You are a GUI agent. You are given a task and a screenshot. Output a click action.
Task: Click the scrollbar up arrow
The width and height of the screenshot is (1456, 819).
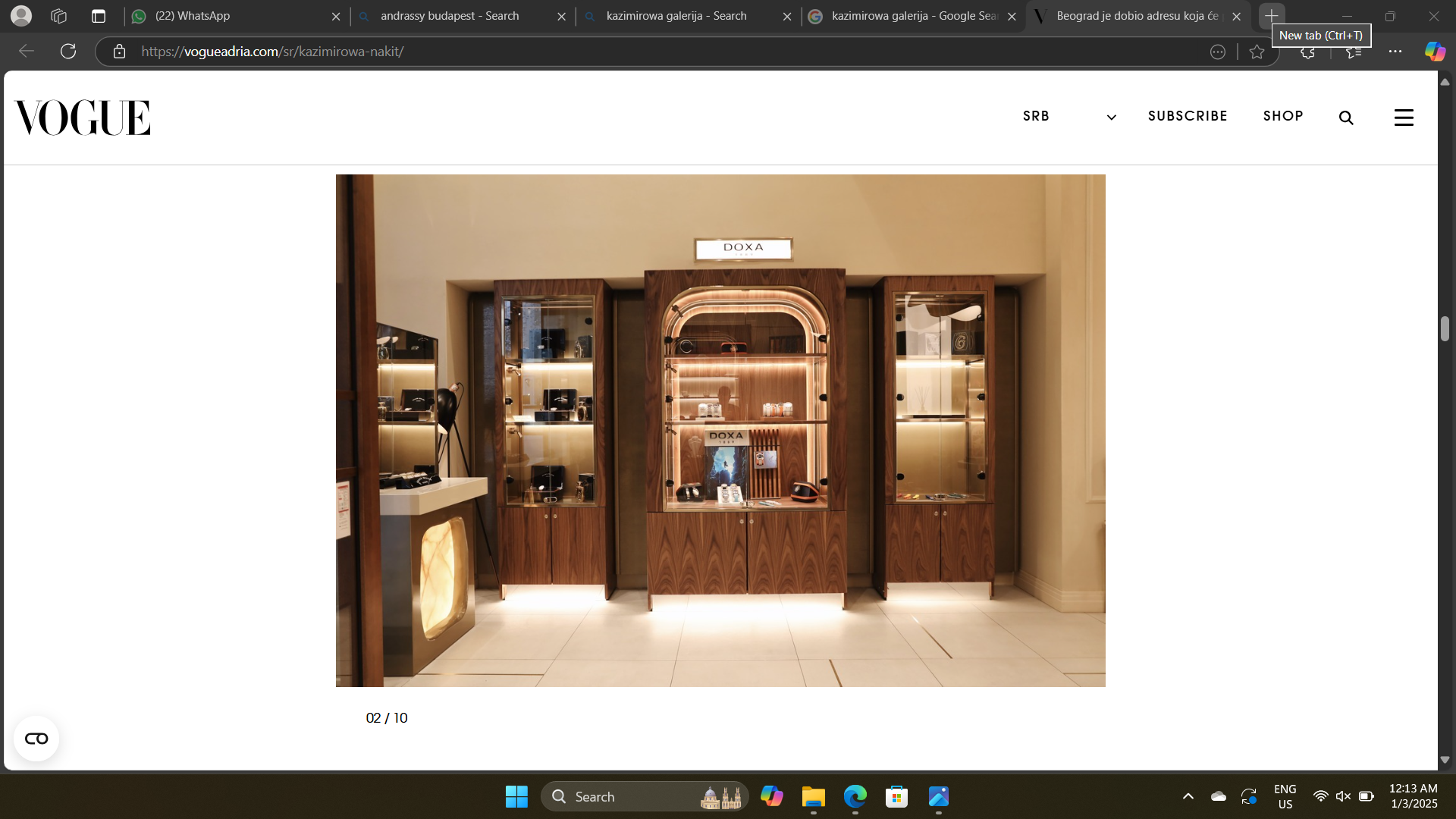[1445, 81]
